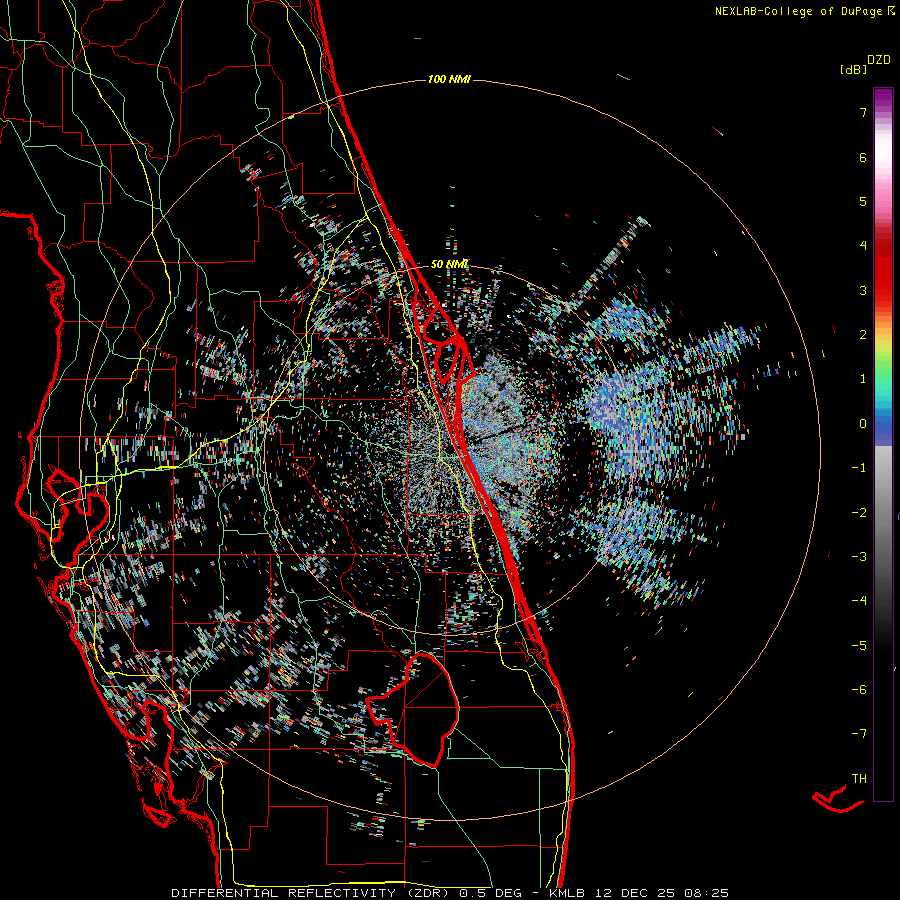The height and width of the screenshot is (900, 900).
Task: Click the 6 value on color scale
Action: (863, 157)
